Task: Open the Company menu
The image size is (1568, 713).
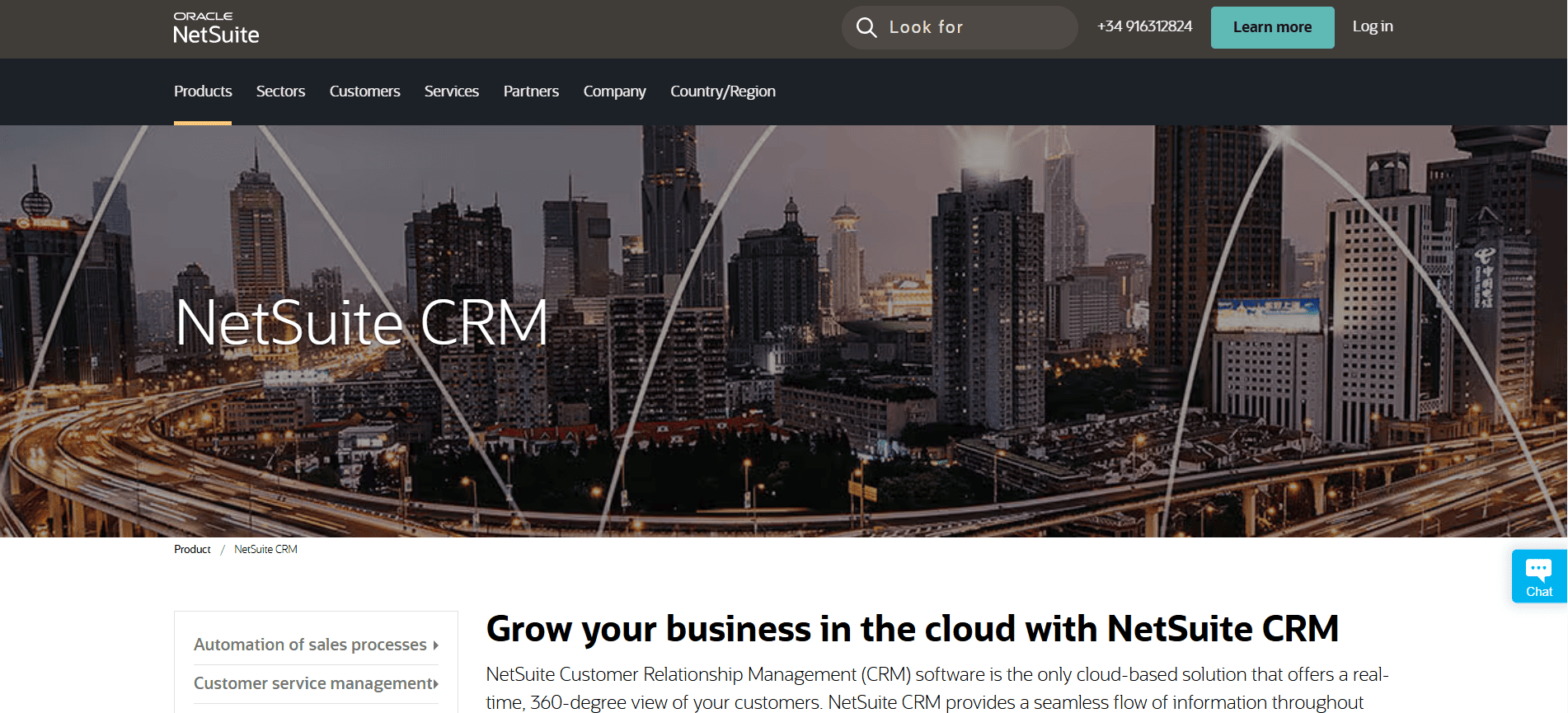Action: [x=615, y=91]
